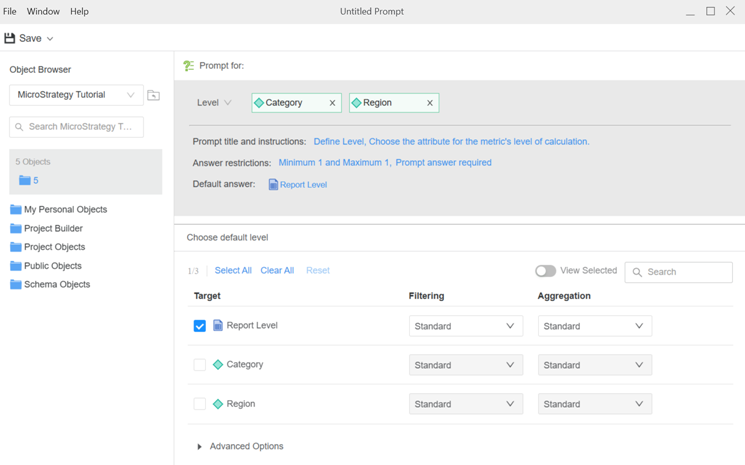Image resolution: width=745 pixels, height=465 pixels.
Task: Remove the Region attribute chip
Action: coord(430,103)
